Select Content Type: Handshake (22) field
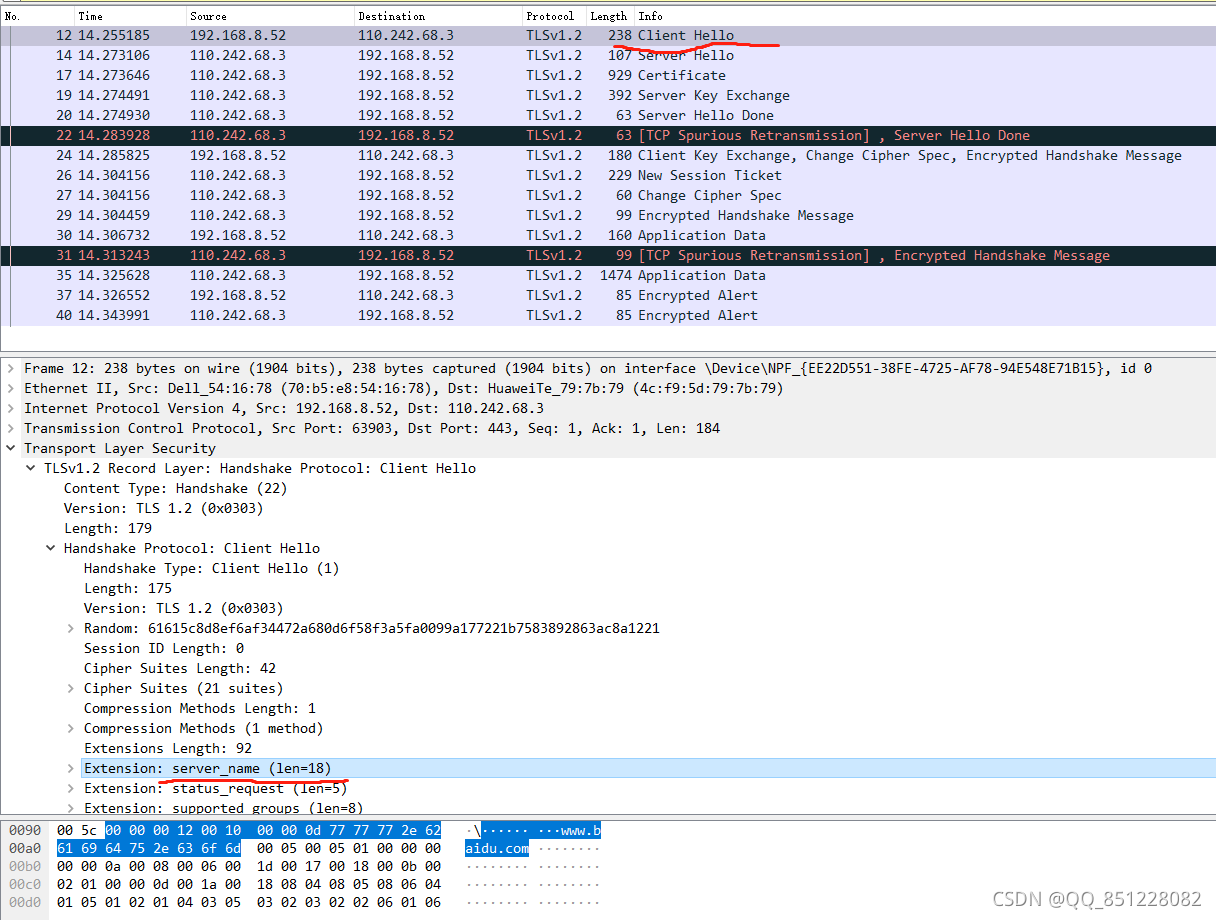 175,488
